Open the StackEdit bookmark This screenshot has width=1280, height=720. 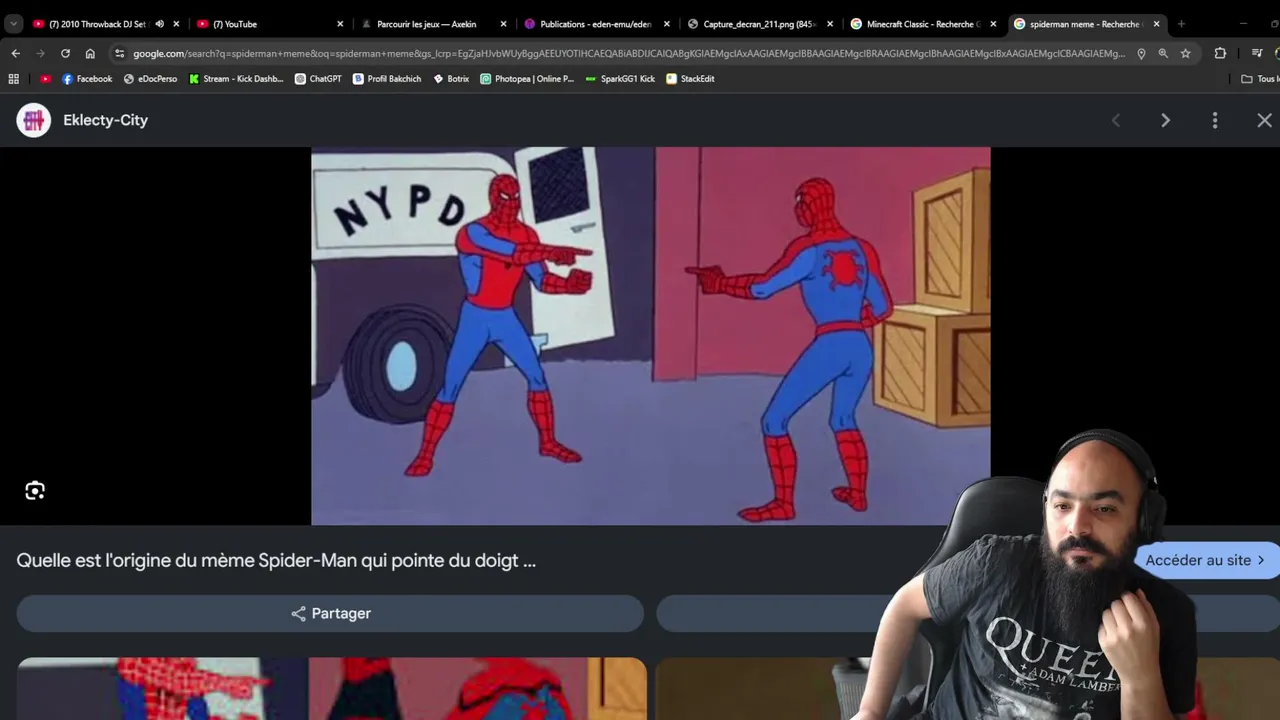click(x=690, y=78)
